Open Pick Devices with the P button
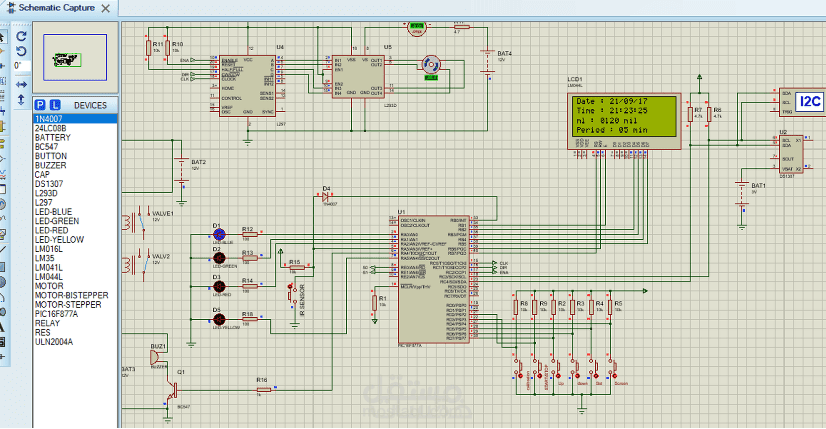The height and width of the screenshot is (429, 826). [x=40, y=105]
